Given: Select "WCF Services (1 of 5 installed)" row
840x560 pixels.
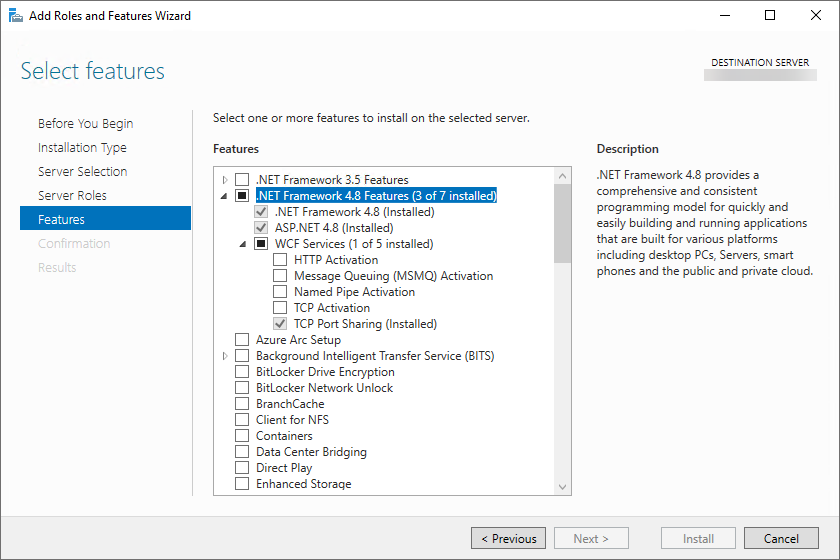Looking at the screenshot, I should tap(354, 244).
